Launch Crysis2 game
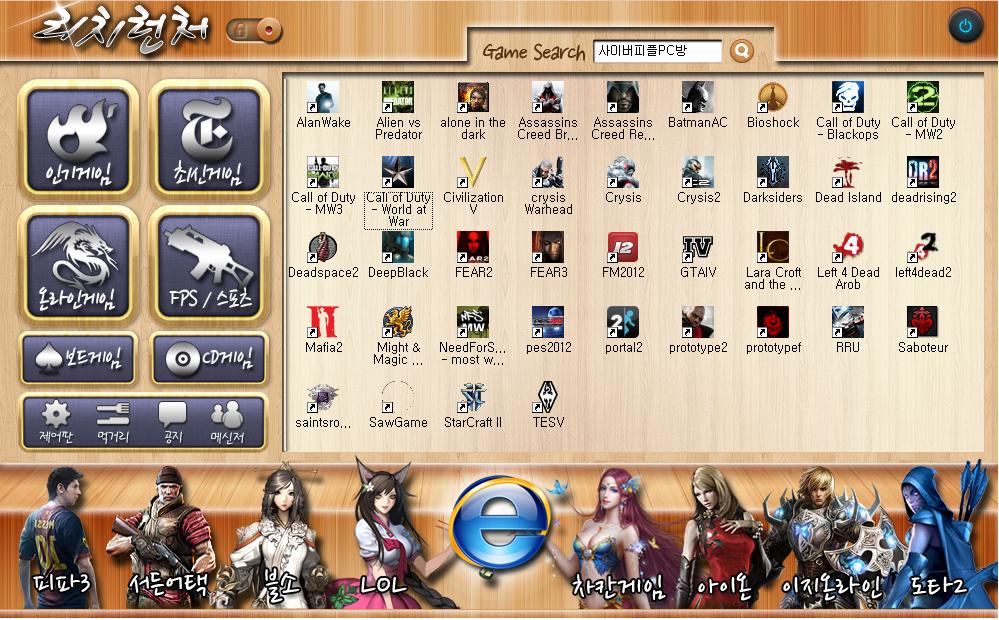Viewport: 999px width, 620px height. 698,180
